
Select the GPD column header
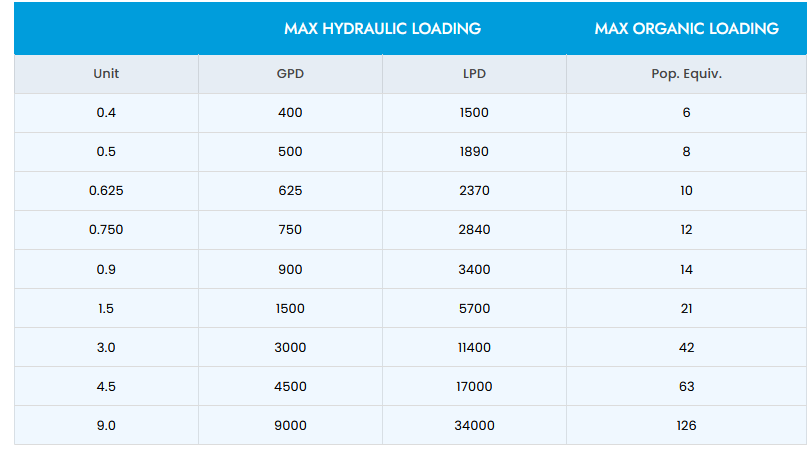[290, 74]
